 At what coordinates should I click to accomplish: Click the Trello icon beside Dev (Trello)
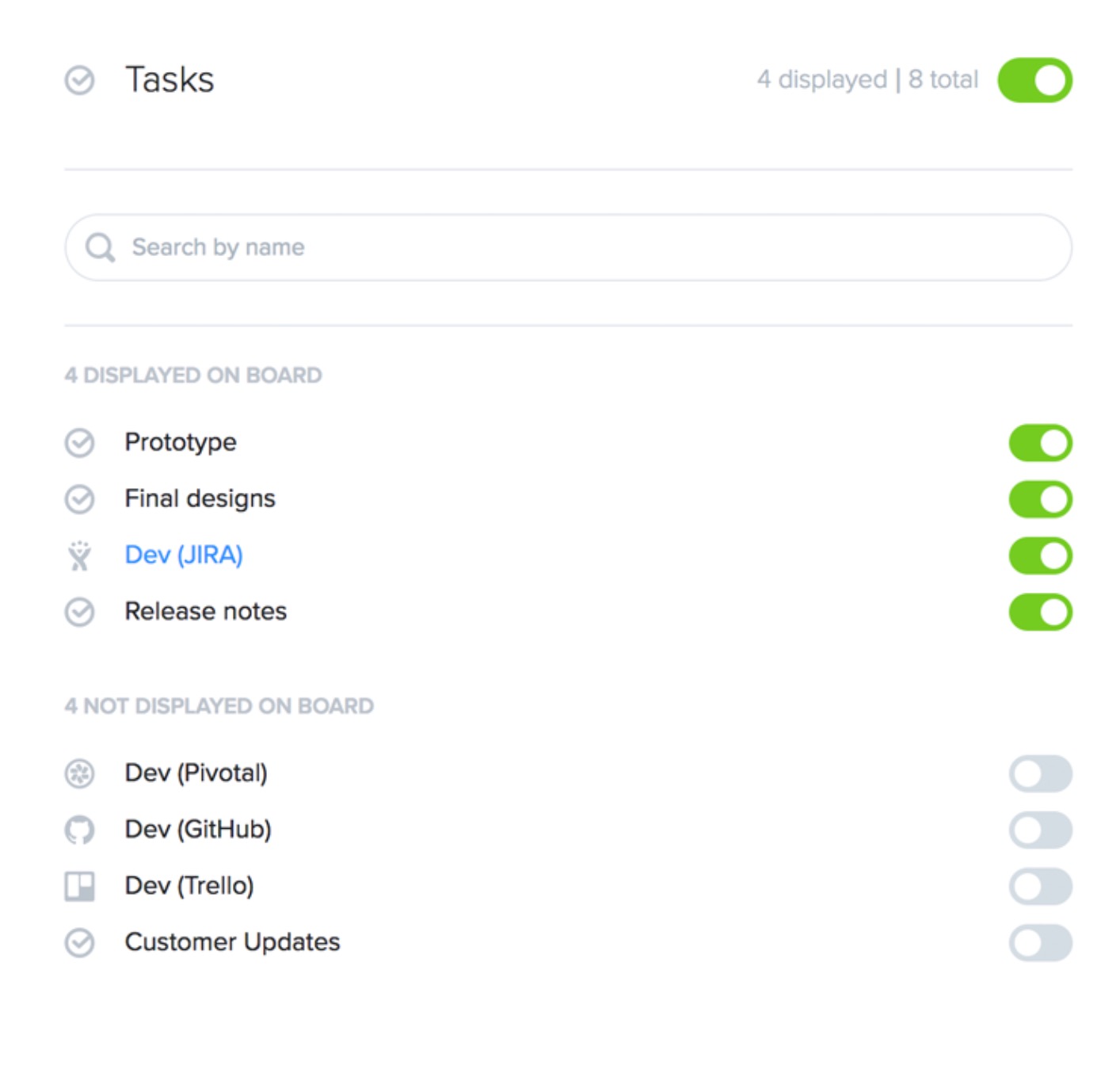79,886
